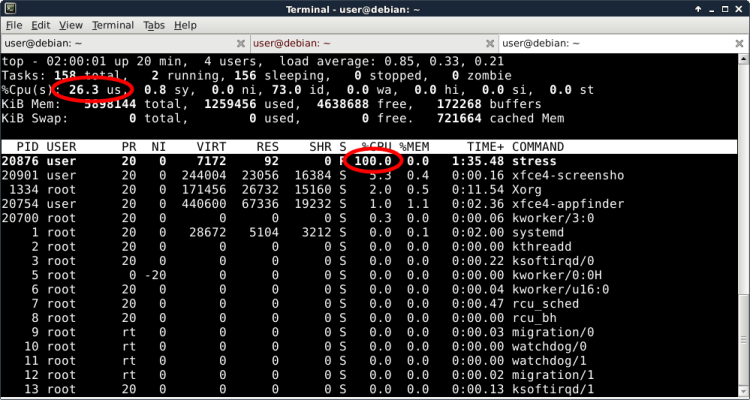This screenshot has width=750, height=400.
Task: Click the kworker/3:0 command text
Action: tap(551, 218)
